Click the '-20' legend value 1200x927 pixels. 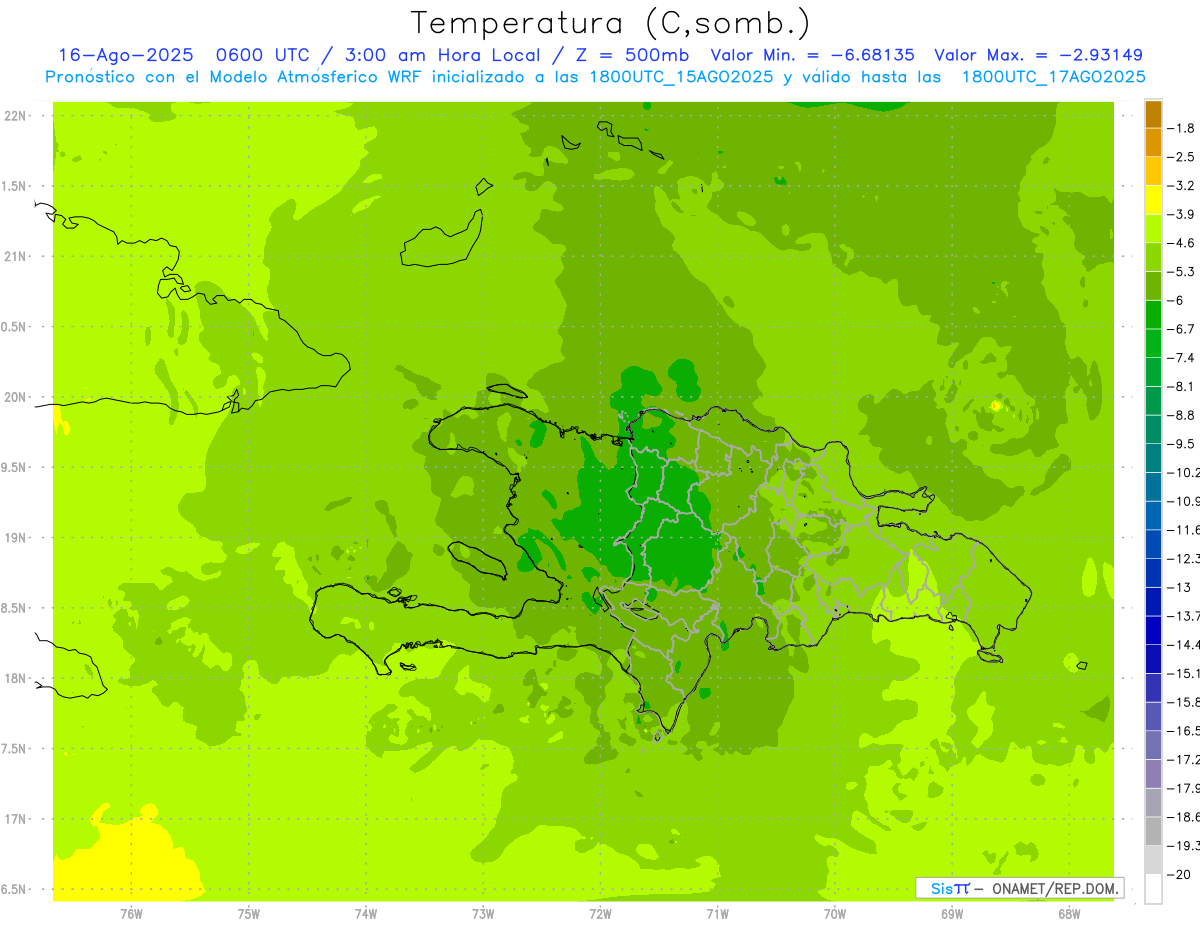coord(1180,874)
